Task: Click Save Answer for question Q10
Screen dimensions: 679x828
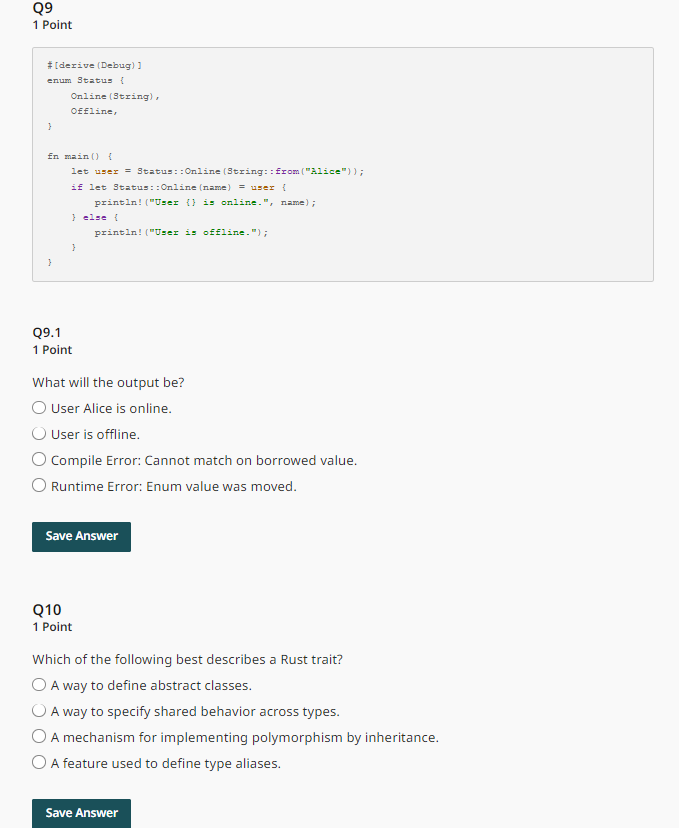Action: tap(81, 812)
